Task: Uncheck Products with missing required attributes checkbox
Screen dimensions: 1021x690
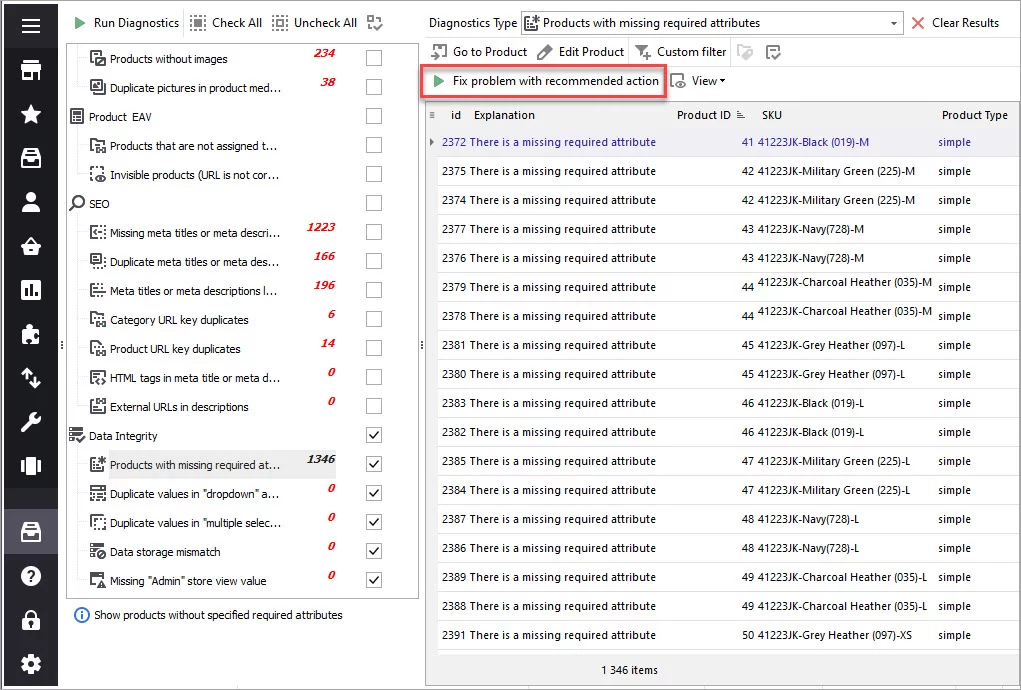Action: (x=374, y=464)
